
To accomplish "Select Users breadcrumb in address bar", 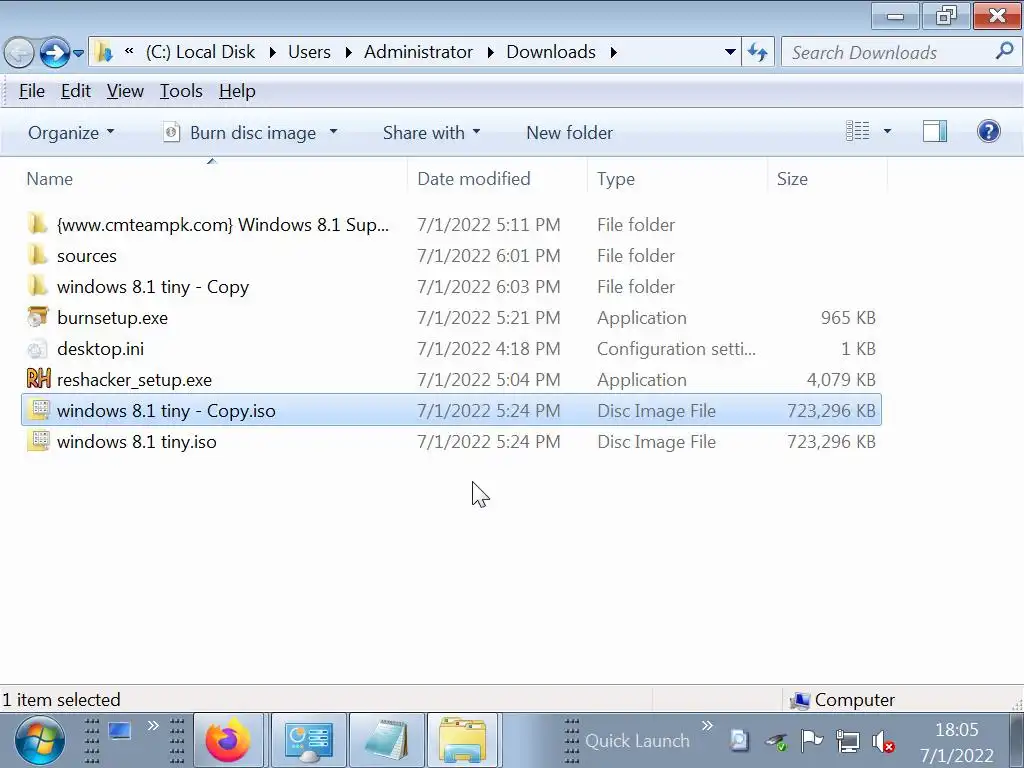I will [x=310, y=52].
